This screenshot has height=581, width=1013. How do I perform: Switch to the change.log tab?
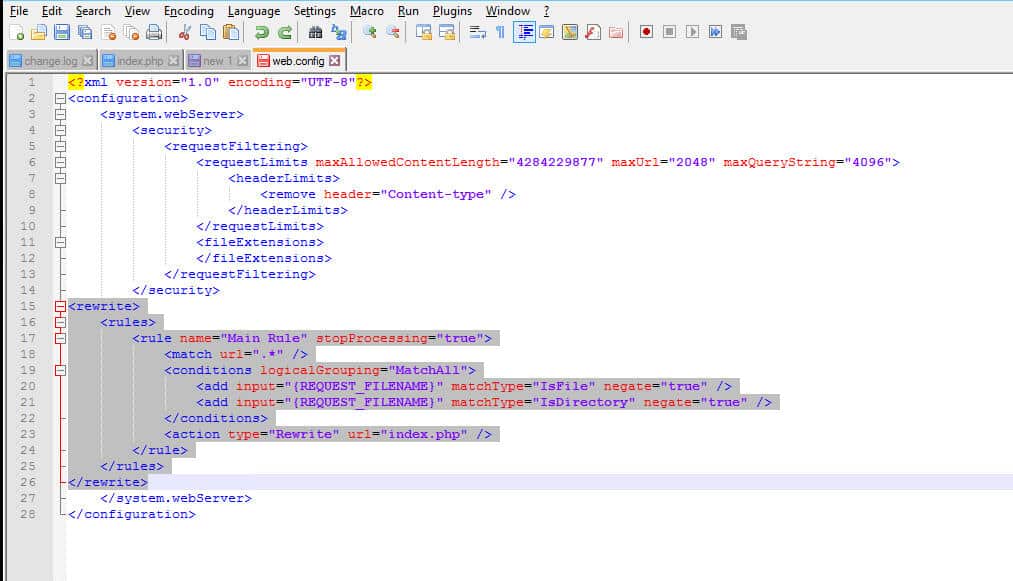point(50,61)
